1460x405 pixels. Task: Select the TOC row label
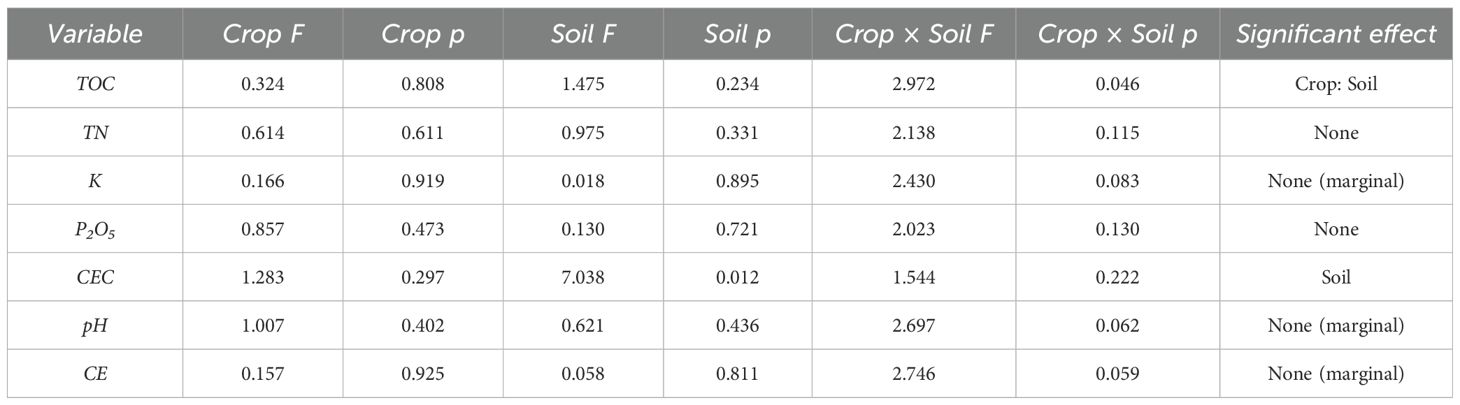[95, 84]
